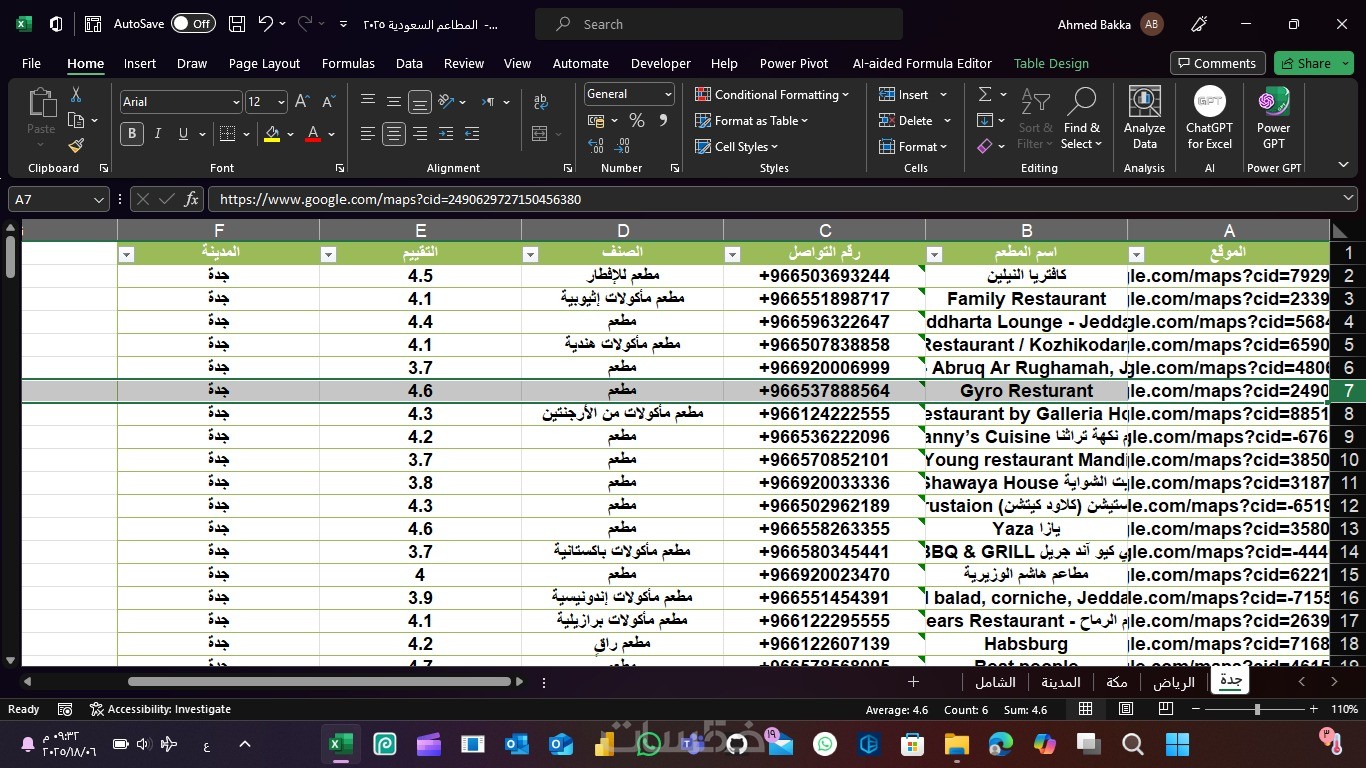Open File Explorer from the taskbar
1366x768 pixels.
957,744
